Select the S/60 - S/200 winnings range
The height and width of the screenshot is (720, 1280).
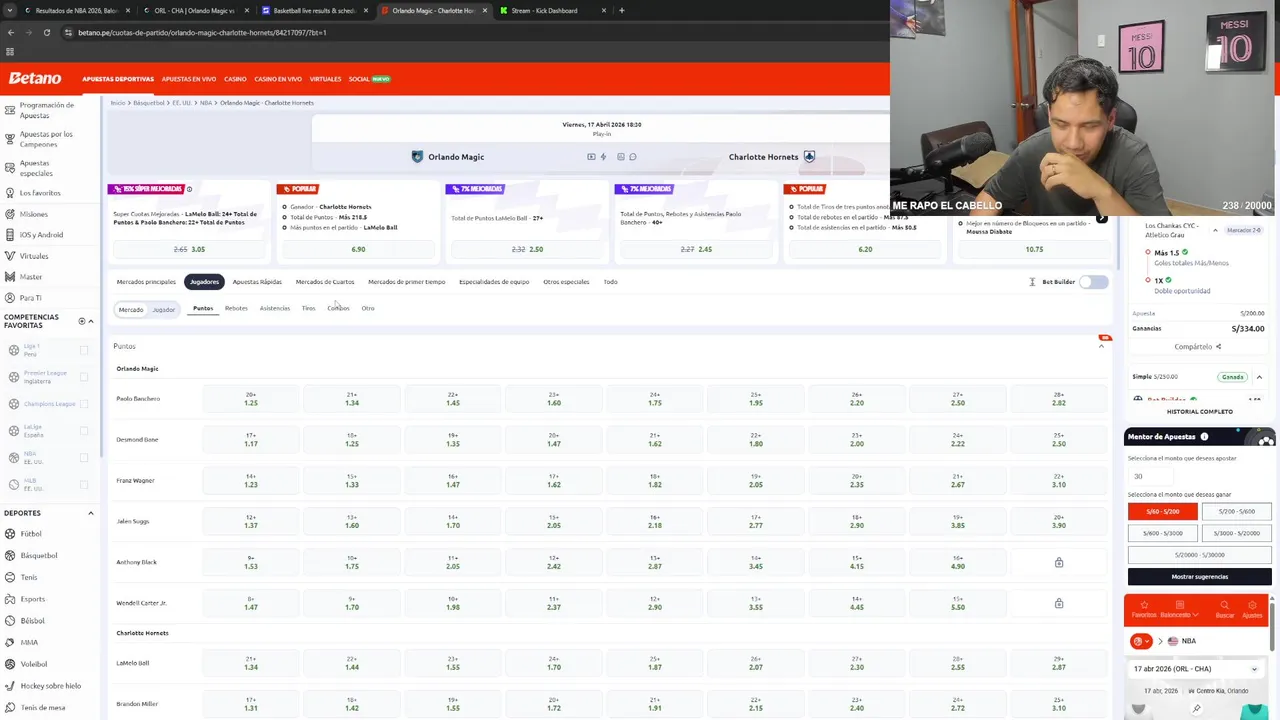[1163, 511]
